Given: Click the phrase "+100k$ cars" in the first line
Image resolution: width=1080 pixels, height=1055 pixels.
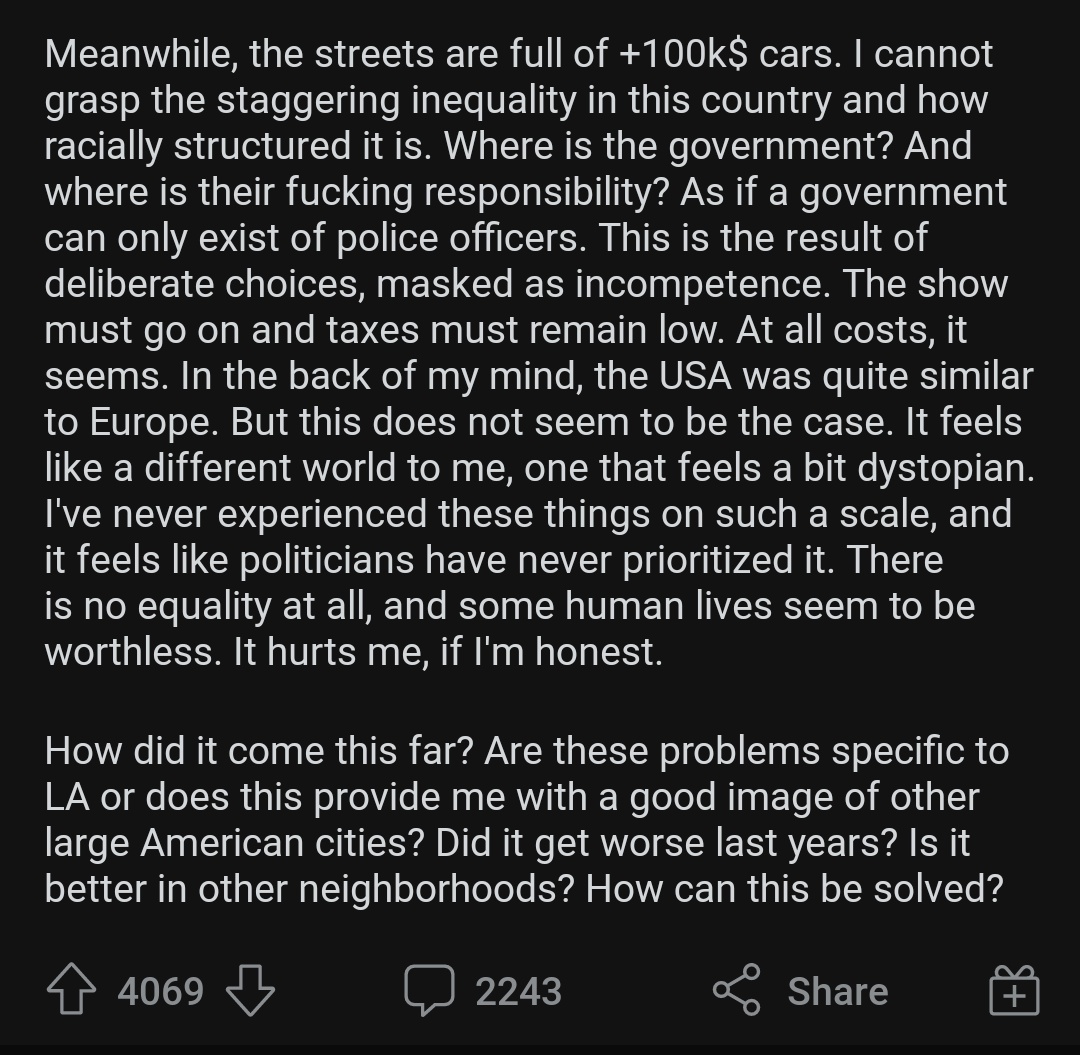Looking at the screenshot, I should click(729, 54).
